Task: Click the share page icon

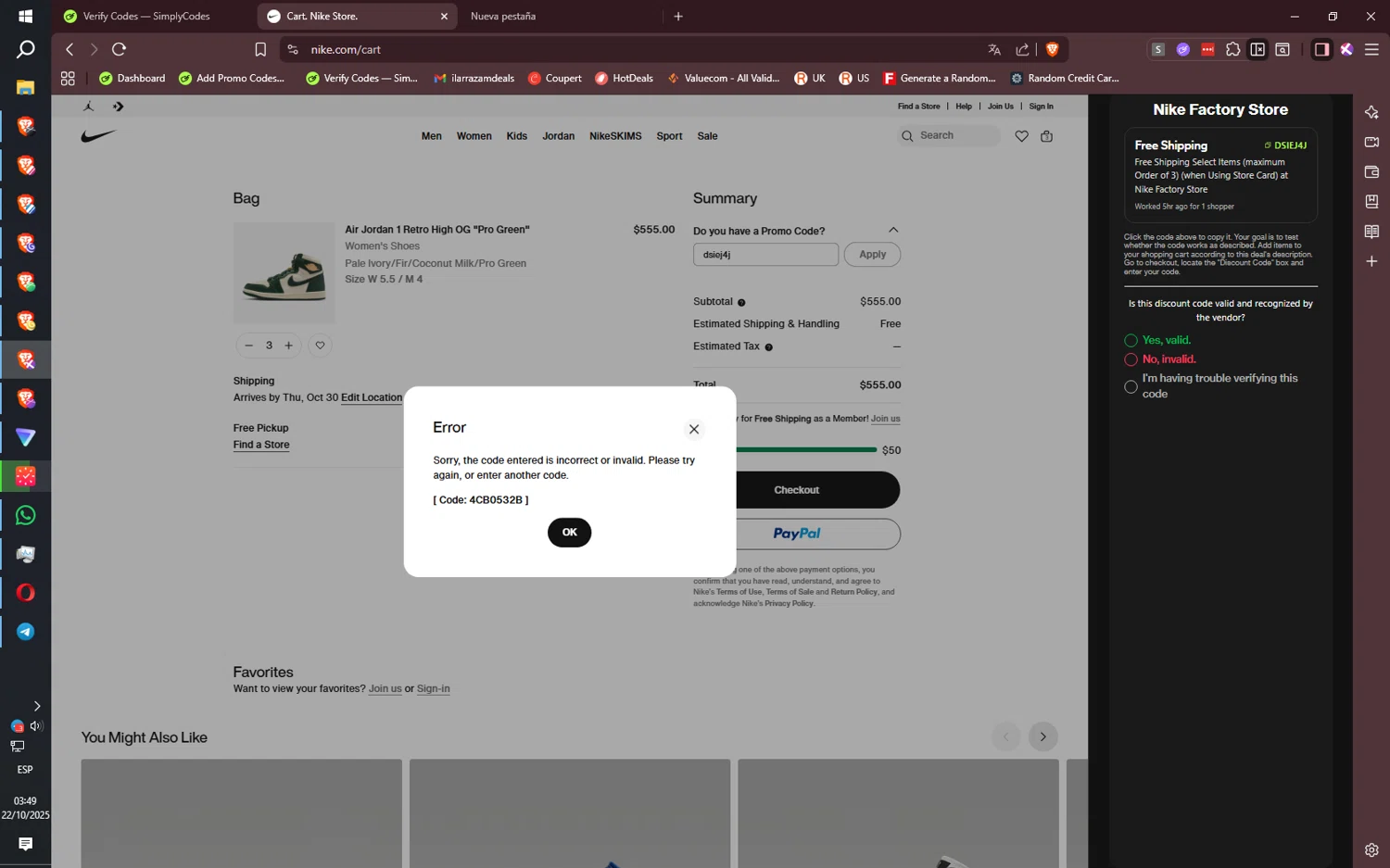Action: click(1022, 49)
